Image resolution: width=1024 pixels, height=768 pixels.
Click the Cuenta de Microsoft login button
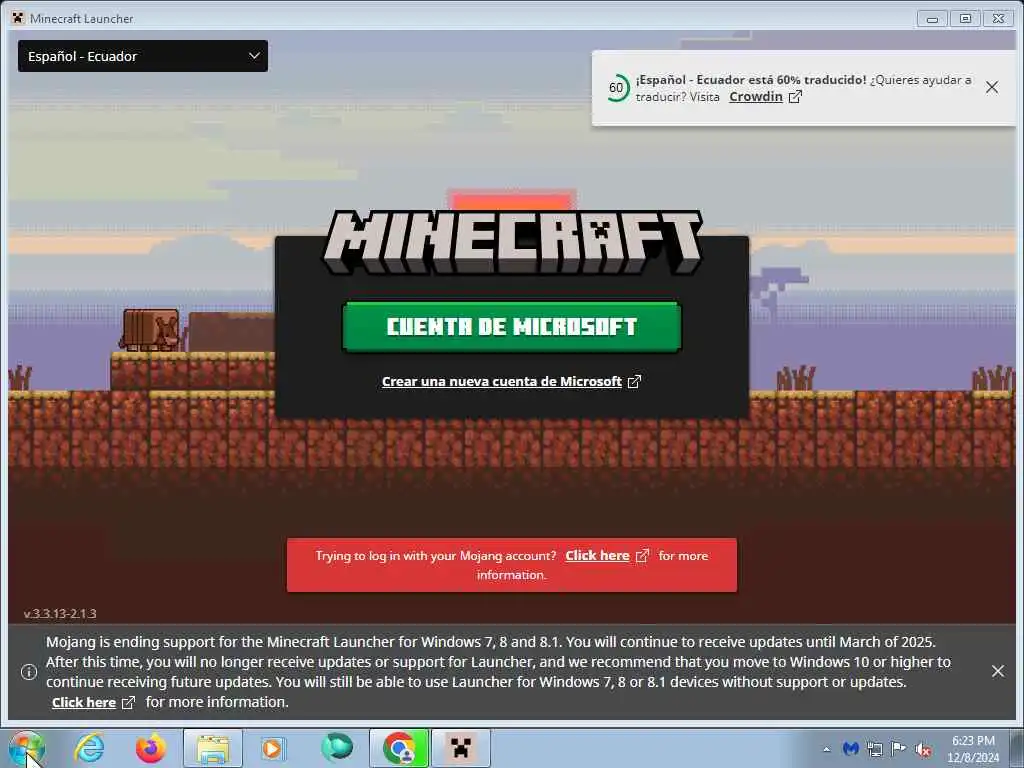[512, 327]
